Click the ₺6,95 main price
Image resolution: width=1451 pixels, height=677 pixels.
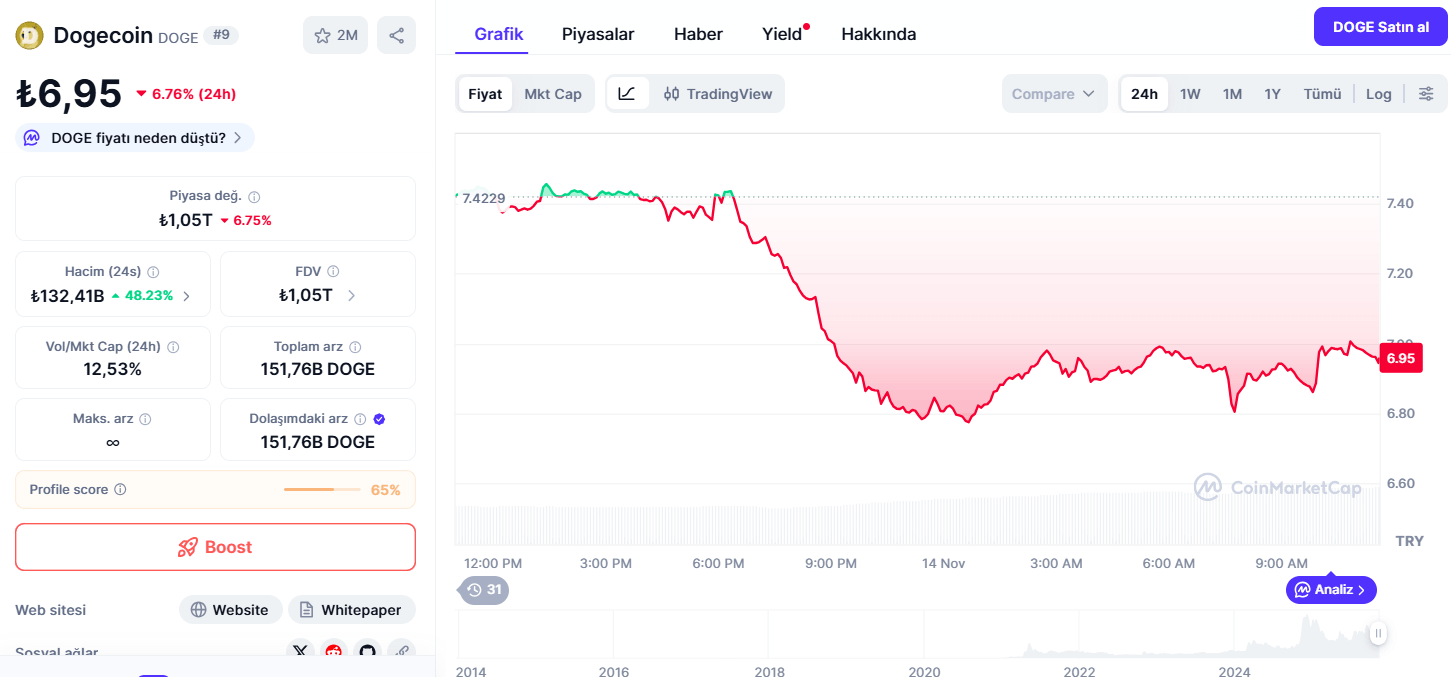pos(69,94)
